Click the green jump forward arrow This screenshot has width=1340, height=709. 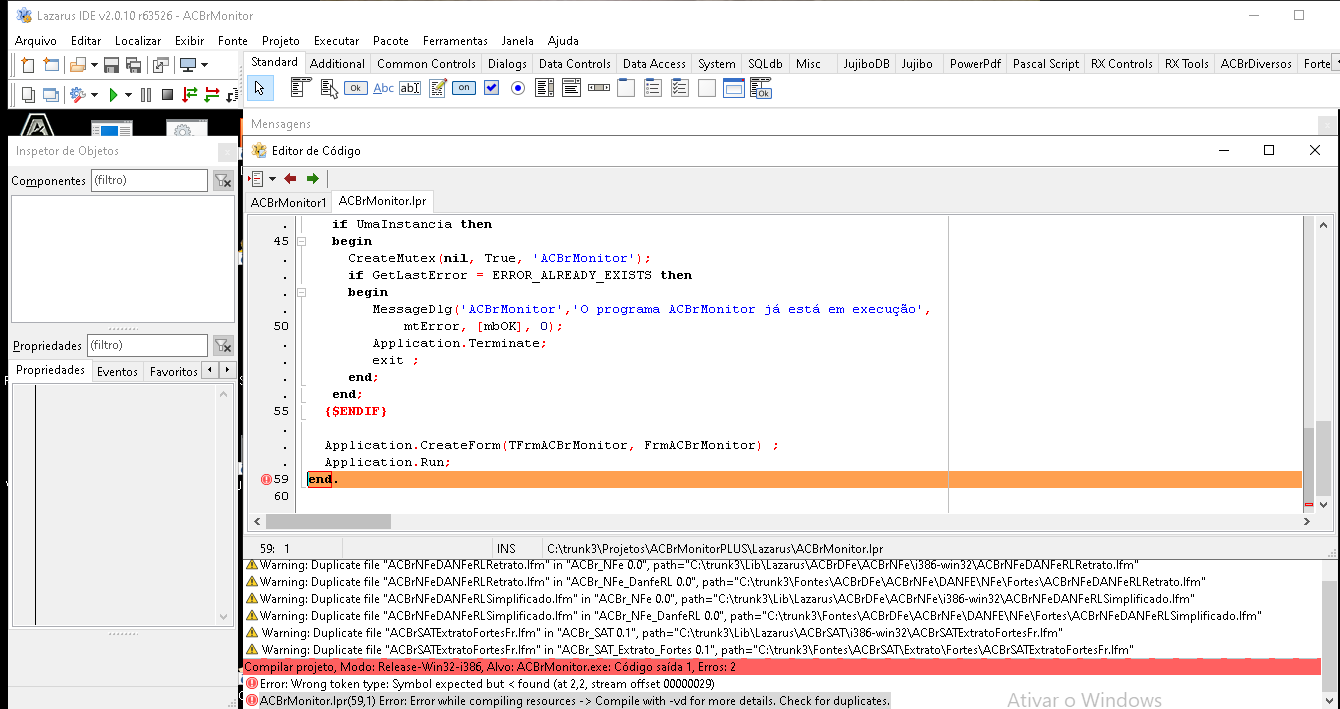(x=313, y=178)
